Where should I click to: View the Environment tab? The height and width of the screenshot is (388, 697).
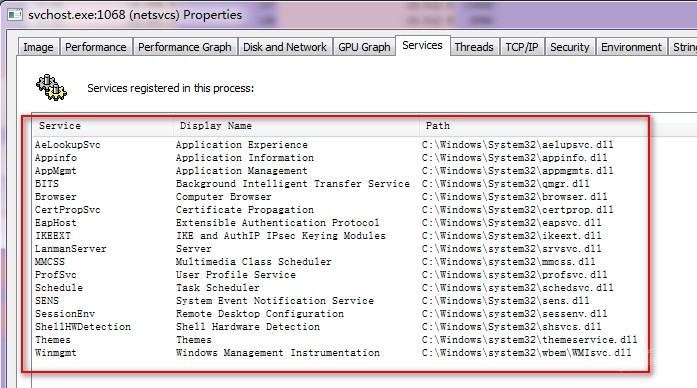click(631, 47)
